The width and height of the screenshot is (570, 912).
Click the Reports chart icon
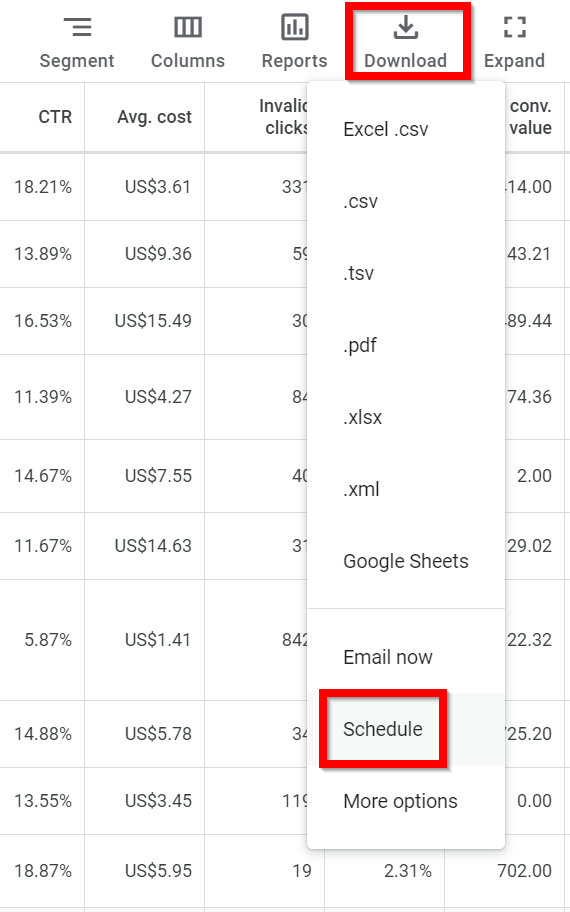click(x=294, y=27)
